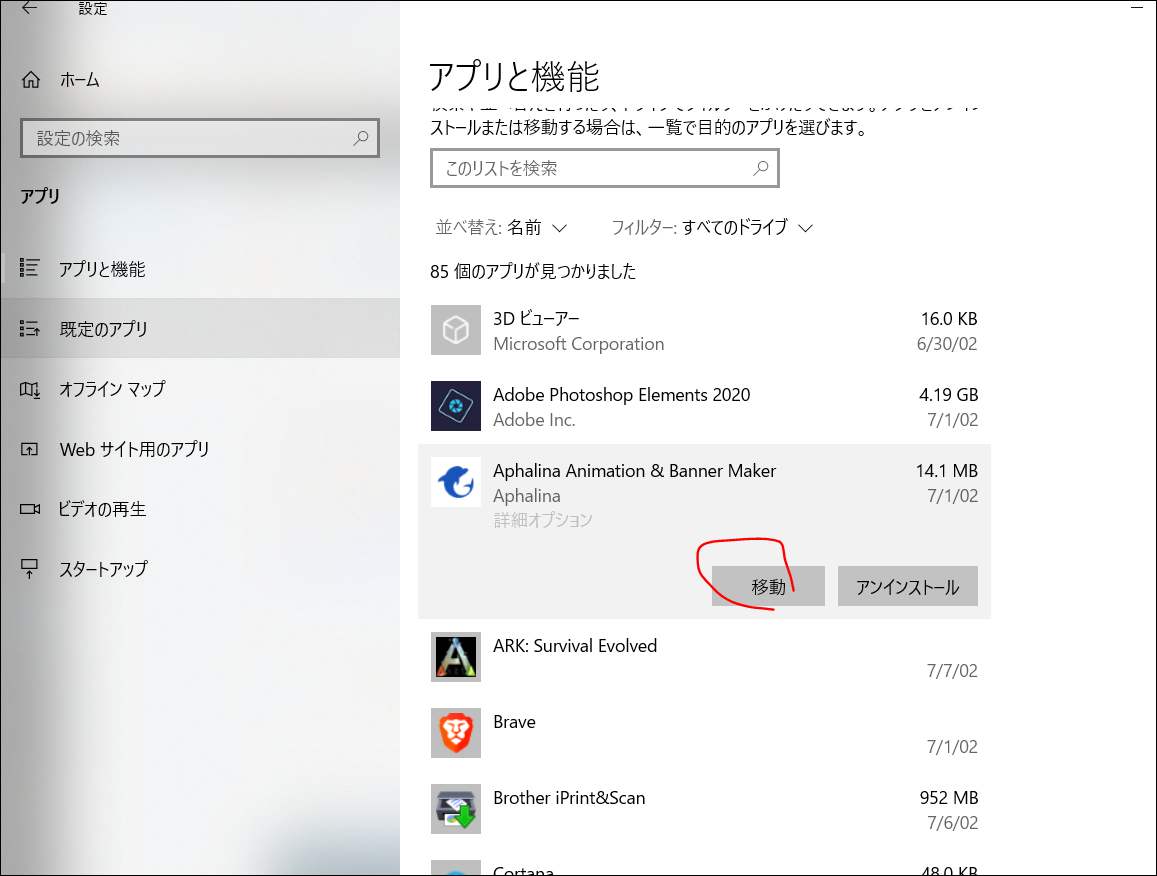Click the アンインストール button
1157x876 pixels.
pos(908,587)
